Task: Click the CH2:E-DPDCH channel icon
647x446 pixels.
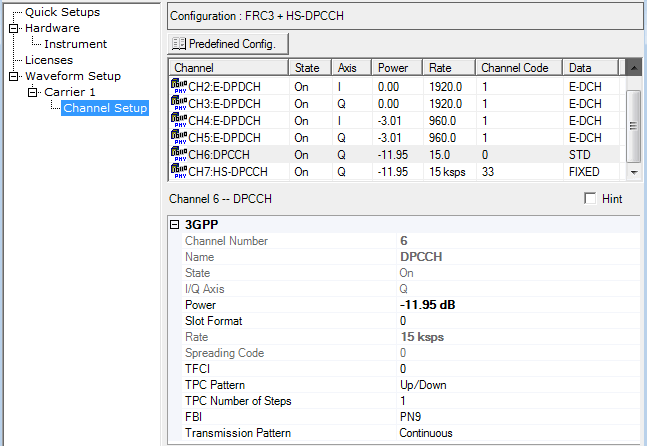Action: pyautogui.click(x=179, y=86)
